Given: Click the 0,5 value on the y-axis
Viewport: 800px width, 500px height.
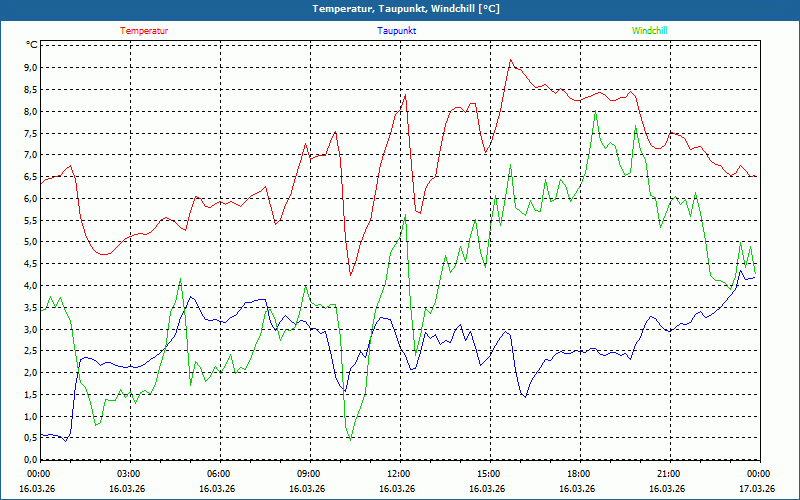Looking at the screenshot, I should (30, 438).
